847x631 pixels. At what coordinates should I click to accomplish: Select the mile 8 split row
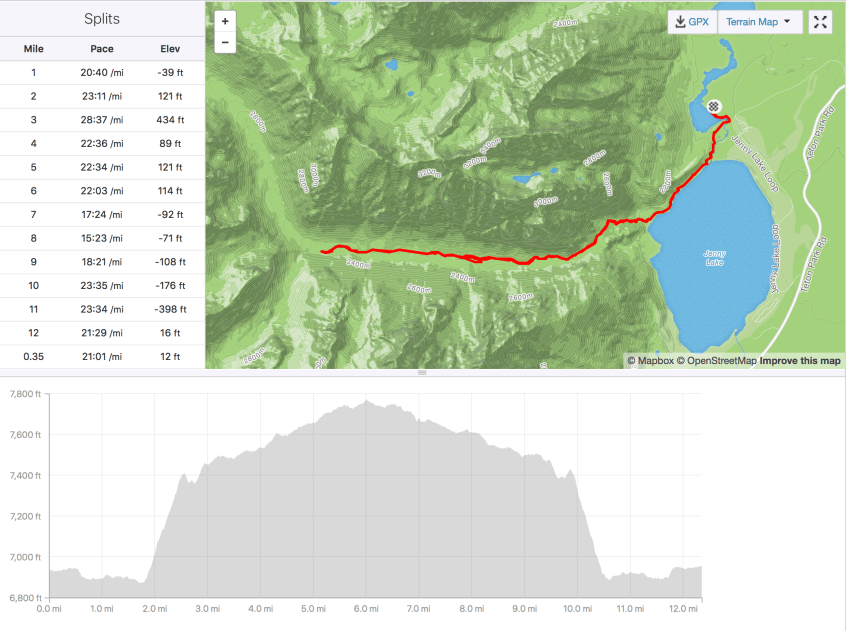102,238
